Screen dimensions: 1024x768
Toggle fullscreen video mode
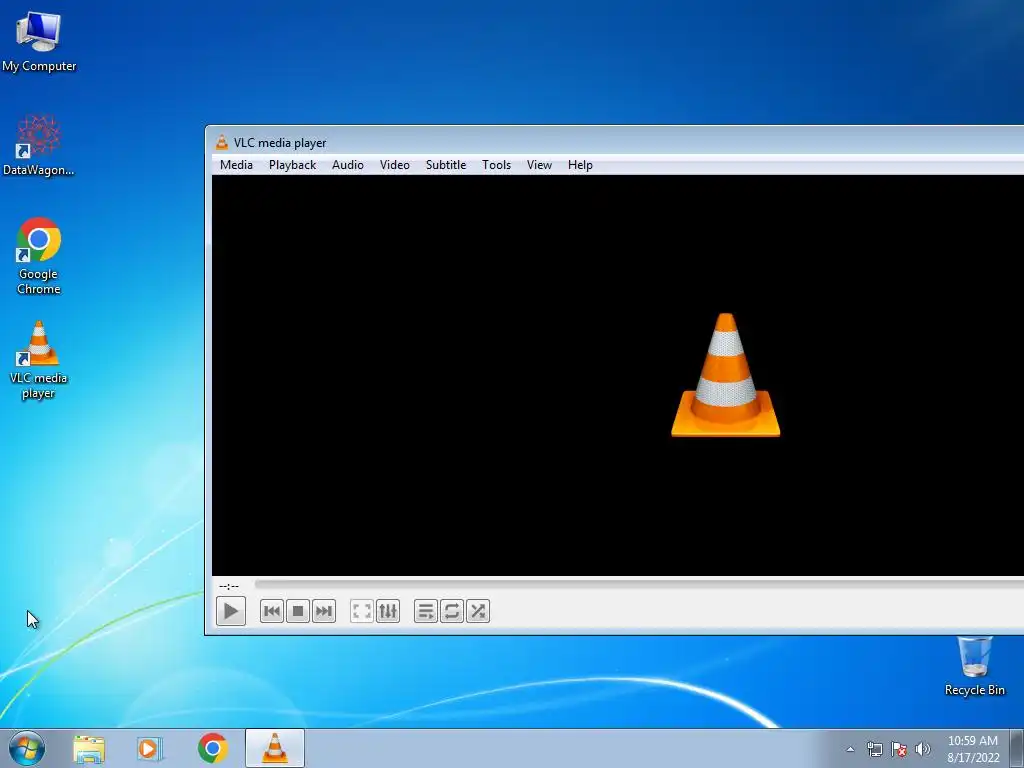tap(362, 611)
